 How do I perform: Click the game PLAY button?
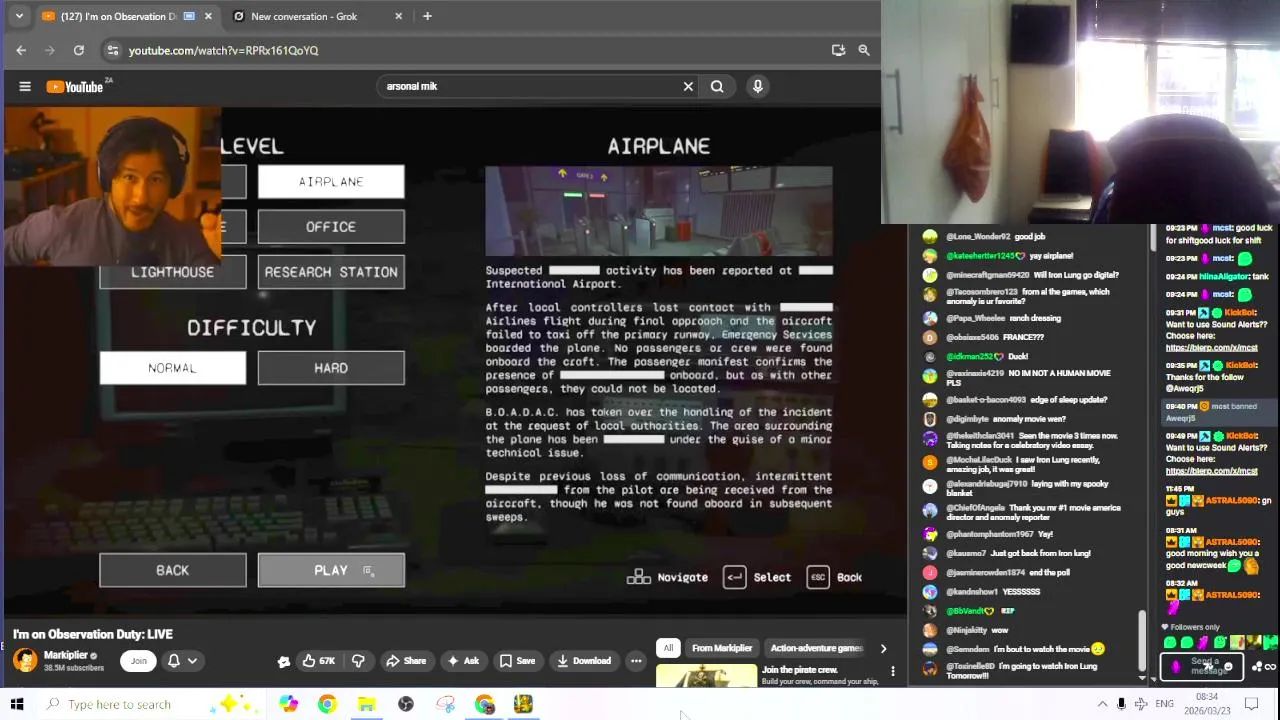coord(331,570)
